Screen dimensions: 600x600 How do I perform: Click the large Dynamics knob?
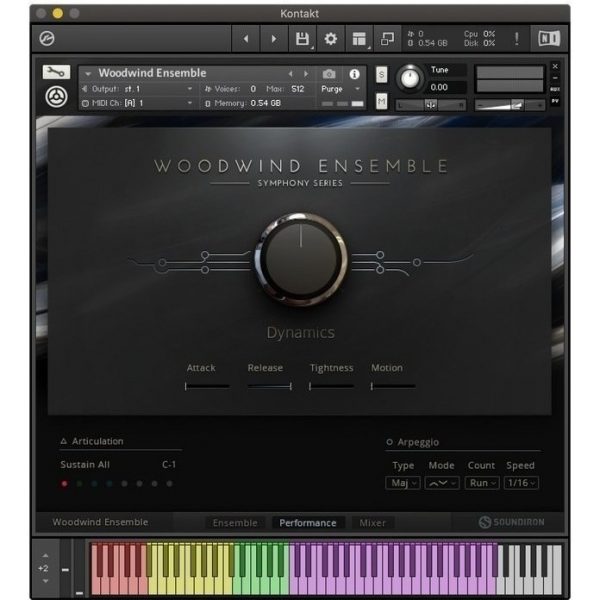[301, 259]
